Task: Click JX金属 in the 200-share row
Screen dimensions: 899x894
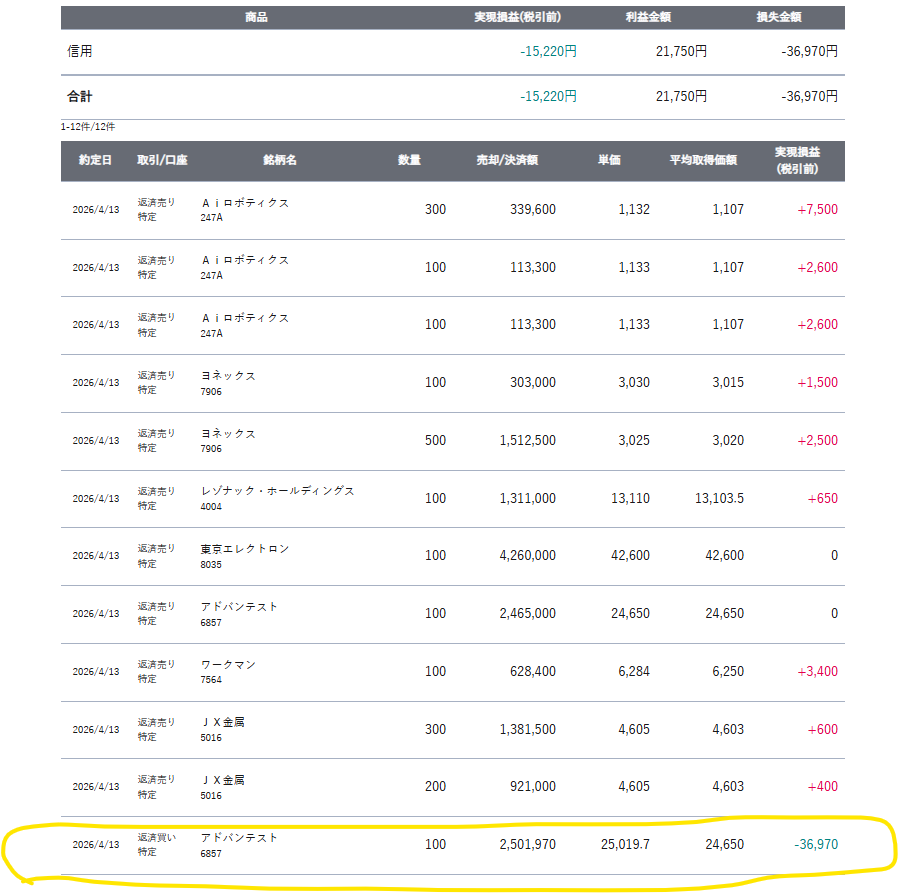Action: pos(223,779)
